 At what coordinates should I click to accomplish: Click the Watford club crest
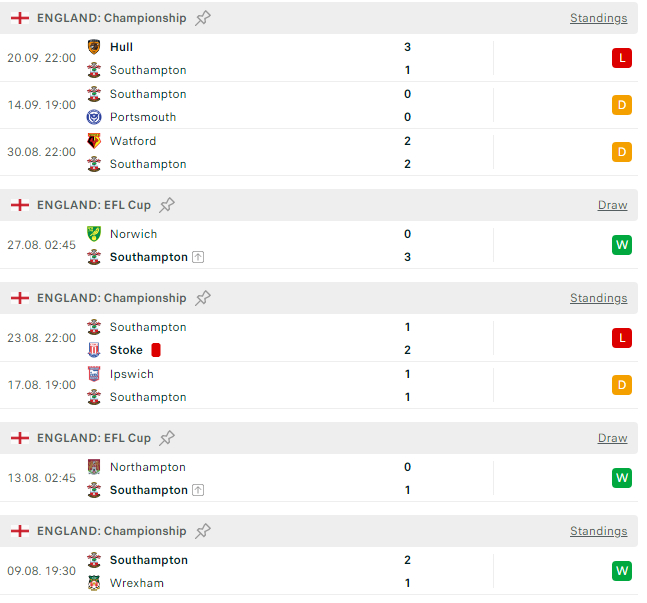tap(94, 141)
